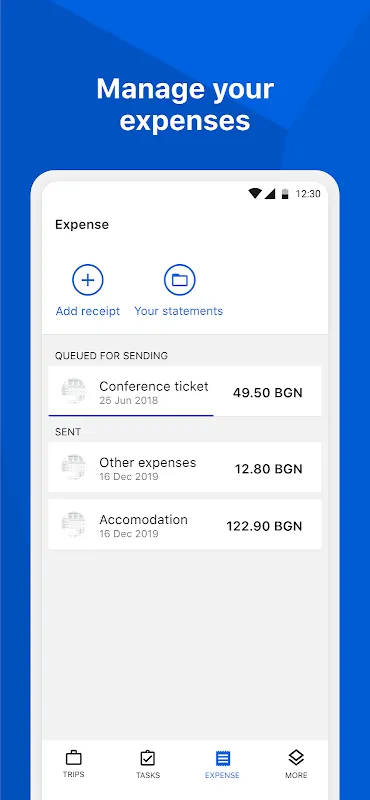Select the MORE tab label

(x=296, y=775)
